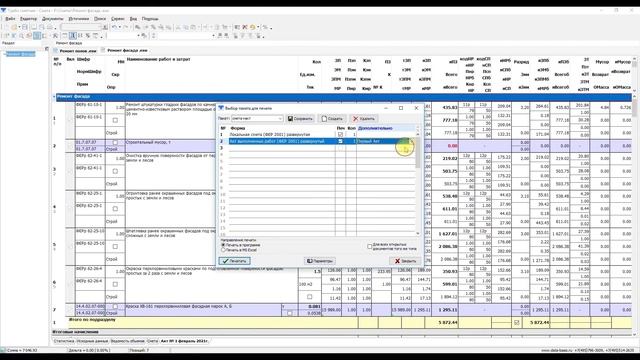Viewport: 640px width, 360px height.
Task: Toggle print checkbox for Локальная смета row
Action: [340, 134]
